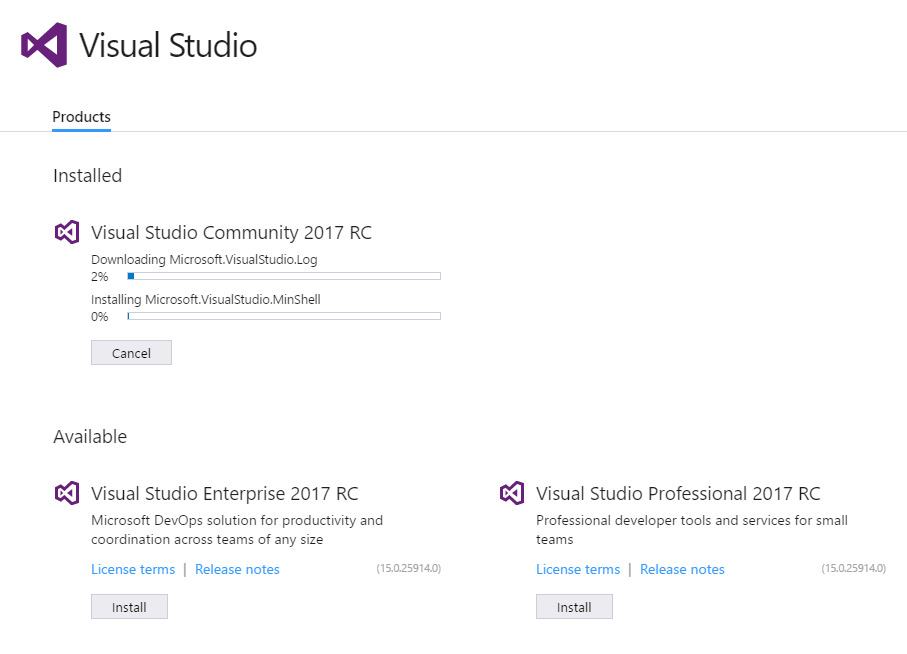The width and height of the screenshot is (907, 654).
Task: Click the Installed section heading
Action: (87, 176)
